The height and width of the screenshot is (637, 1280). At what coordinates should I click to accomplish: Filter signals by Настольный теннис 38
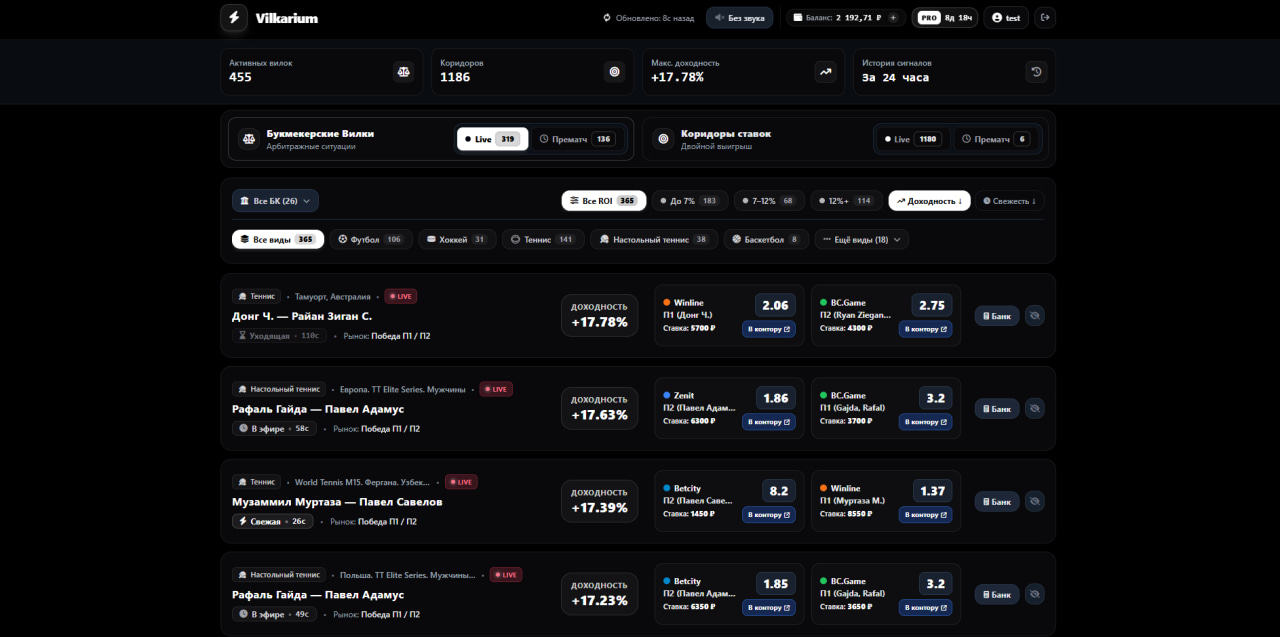(654, 240)
